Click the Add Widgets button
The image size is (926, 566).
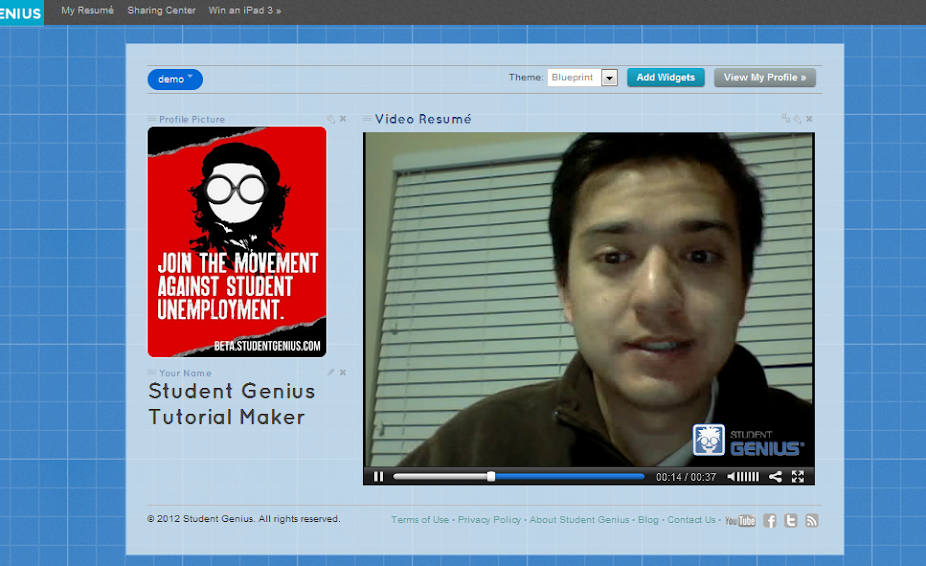(666, 77)
